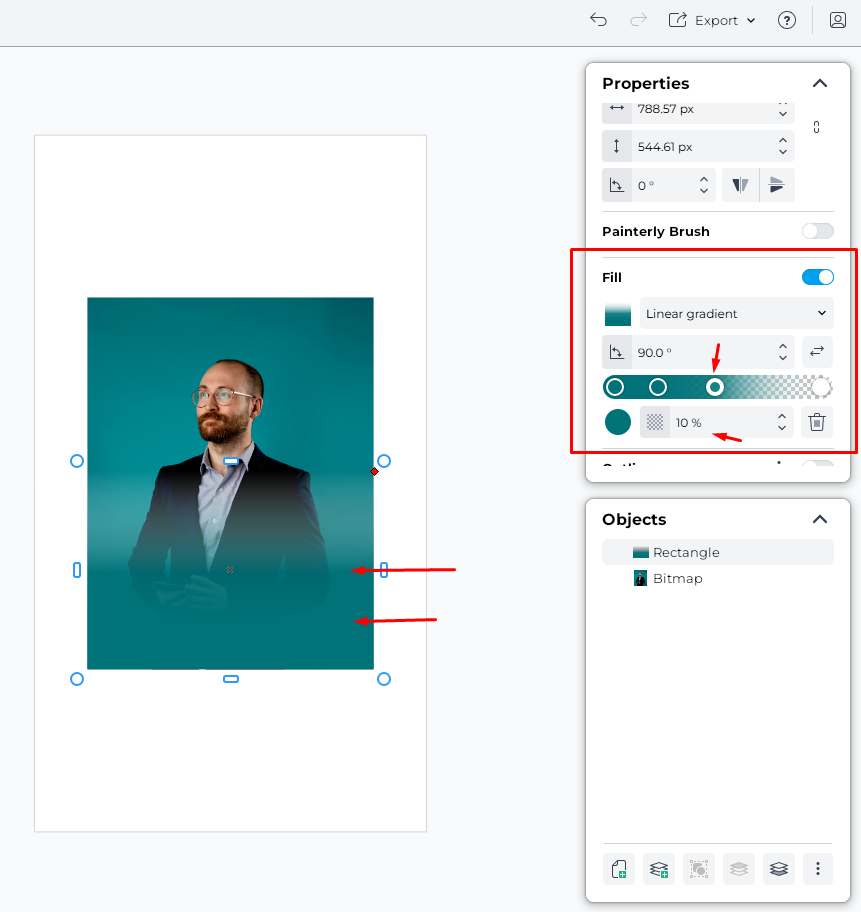The image size is (861, 912).
Task: Reverse the gradient direction with swap icon
Action: tap(817, 352)
